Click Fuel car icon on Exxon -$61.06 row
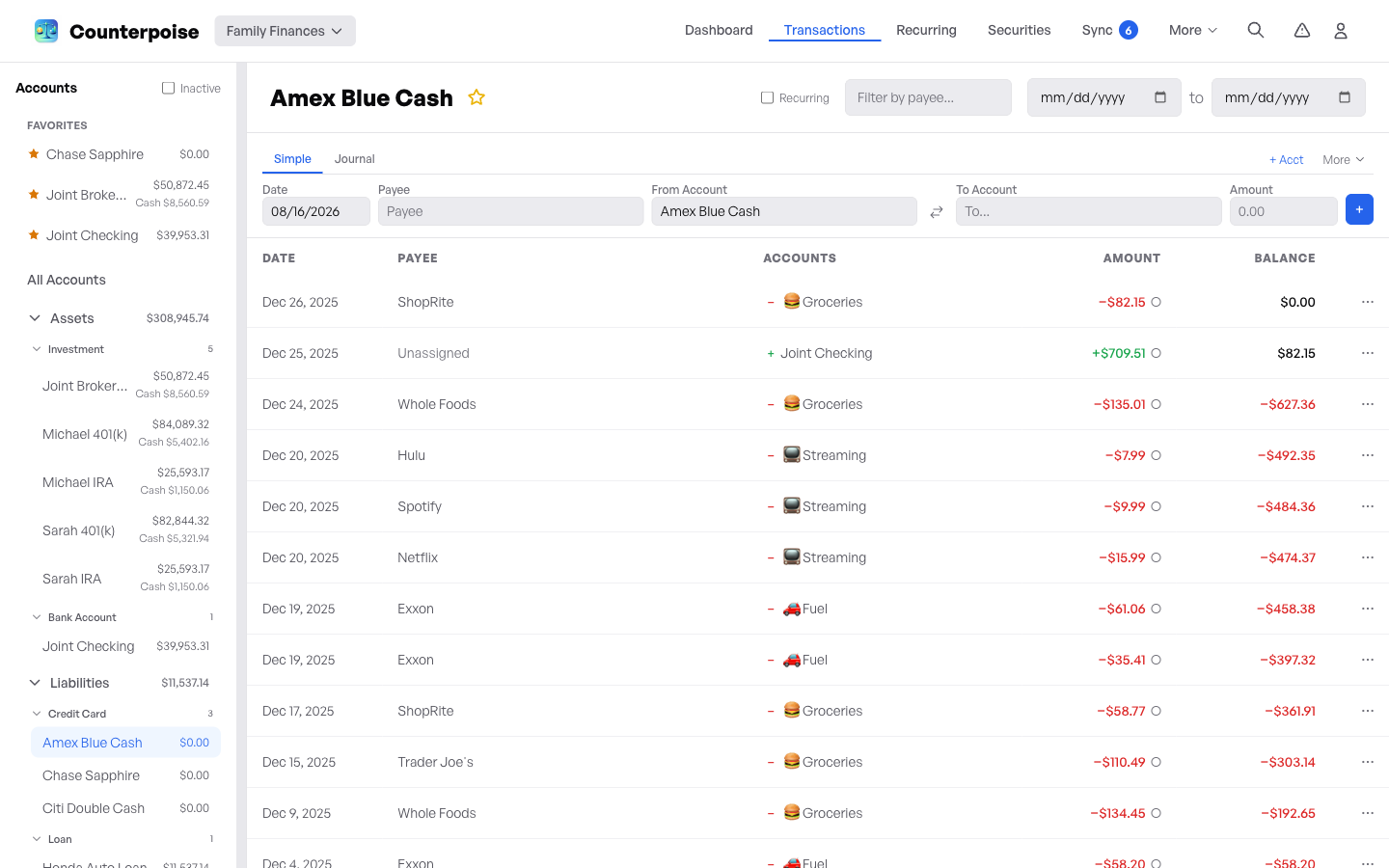This screenshot has width=1389, height=868. point(792,609)
